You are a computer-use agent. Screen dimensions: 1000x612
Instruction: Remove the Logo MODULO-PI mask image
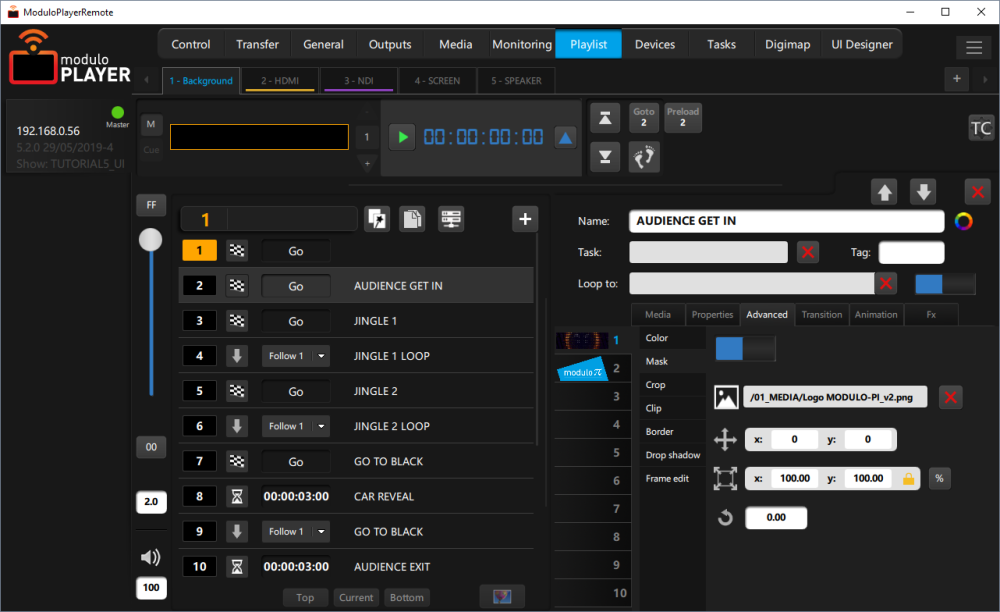click(951, 397)
